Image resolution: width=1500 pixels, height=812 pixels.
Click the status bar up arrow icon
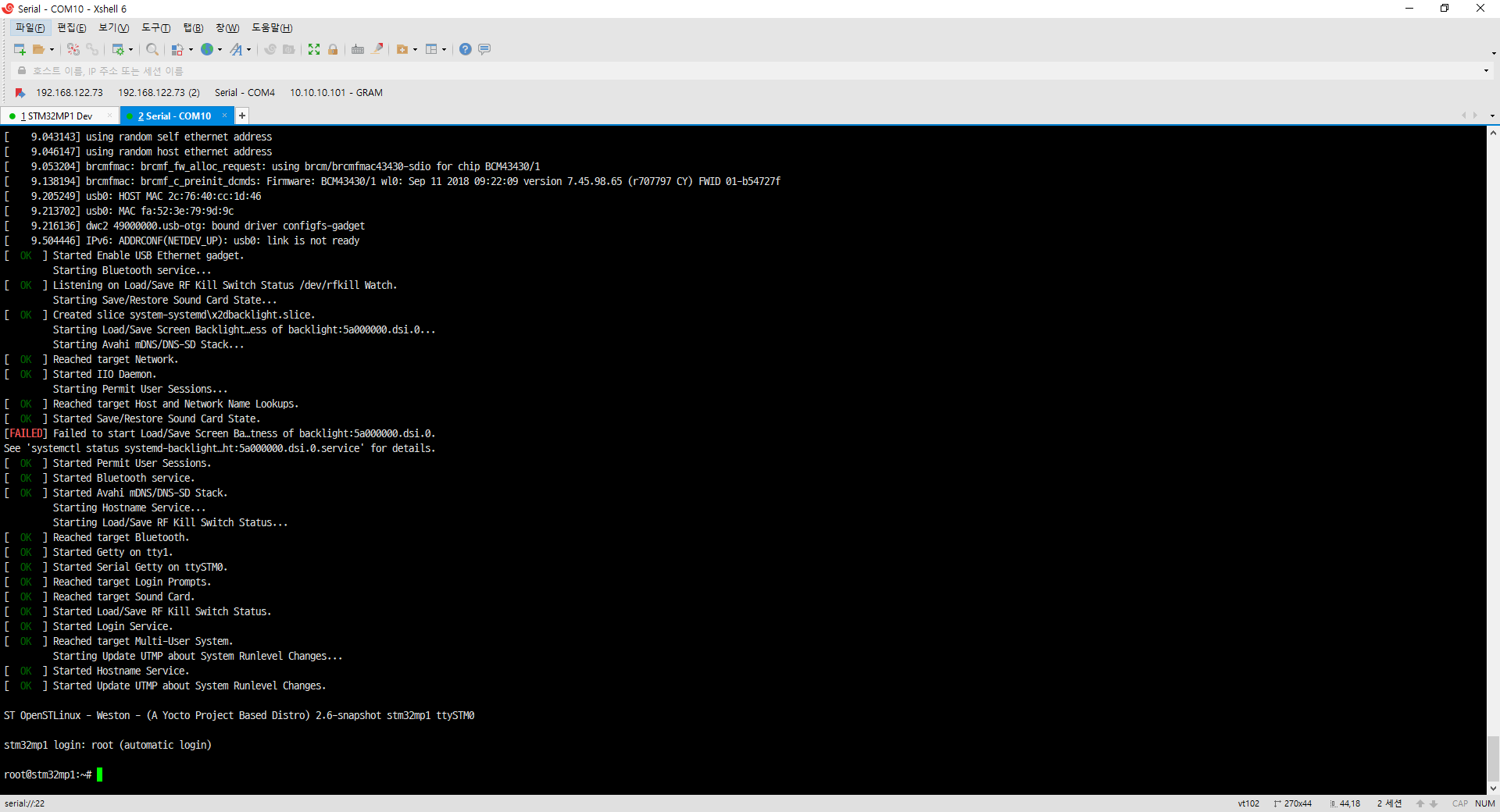click(1420, 803)
